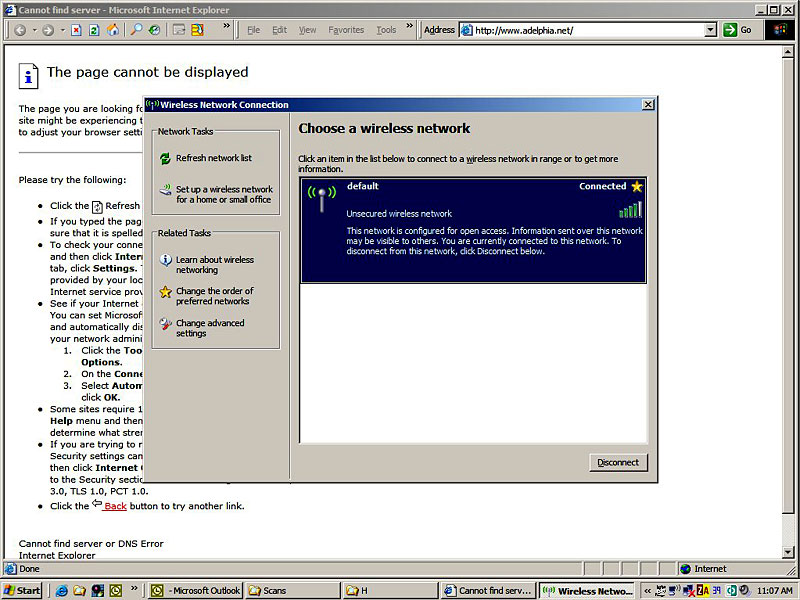Screen dimensions: 800x600
Task: Switch to Microsoft Outlook in the taskbar
Action: click(196, 590)
